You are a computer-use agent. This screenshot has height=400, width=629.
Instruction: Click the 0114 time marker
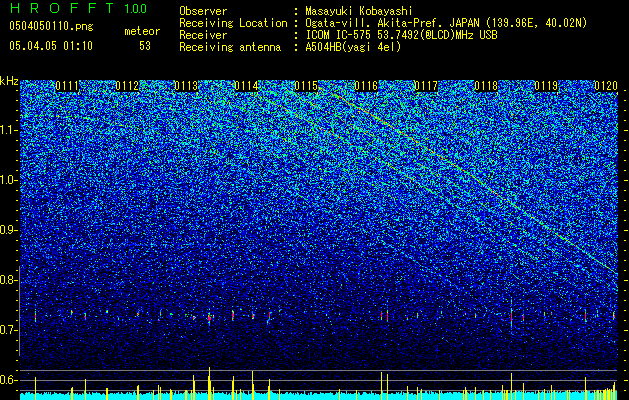pos(246,86)
